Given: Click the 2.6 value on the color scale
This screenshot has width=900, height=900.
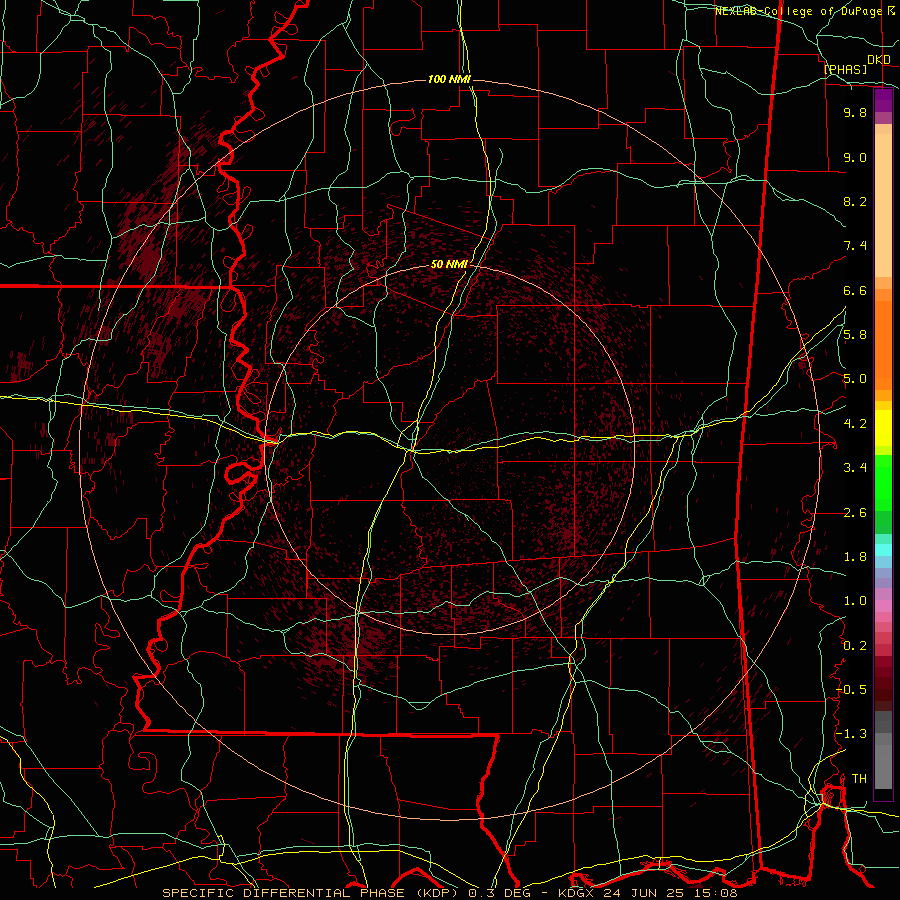Looking at the screenshot, I should click(x=855, y=513).
